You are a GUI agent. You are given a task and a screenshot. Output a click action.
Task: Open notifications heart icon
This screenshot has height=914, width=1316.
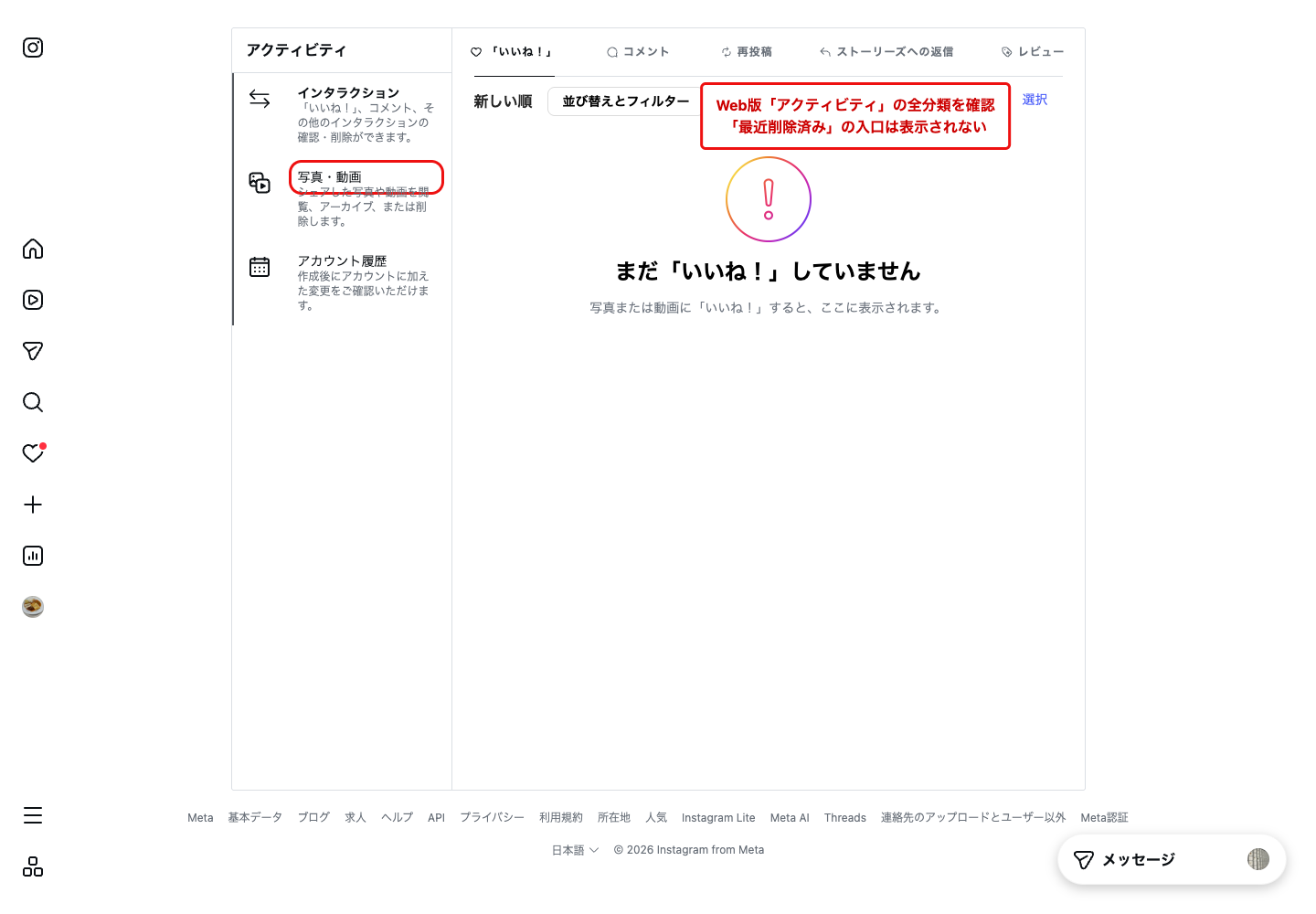(x=33, y=453)
